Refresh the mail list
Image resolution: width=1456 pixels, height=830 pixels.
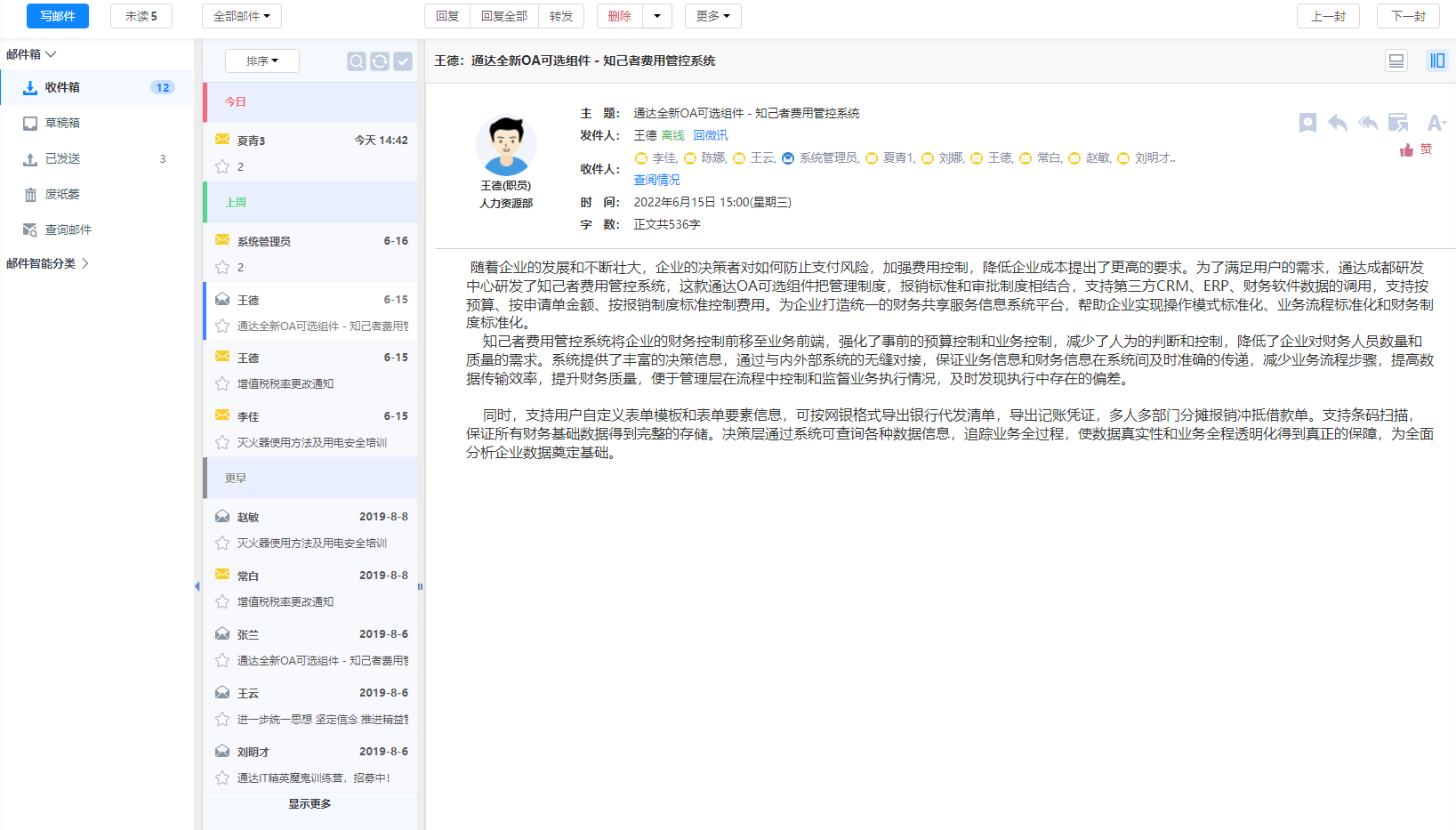click(x=380, y=61)
